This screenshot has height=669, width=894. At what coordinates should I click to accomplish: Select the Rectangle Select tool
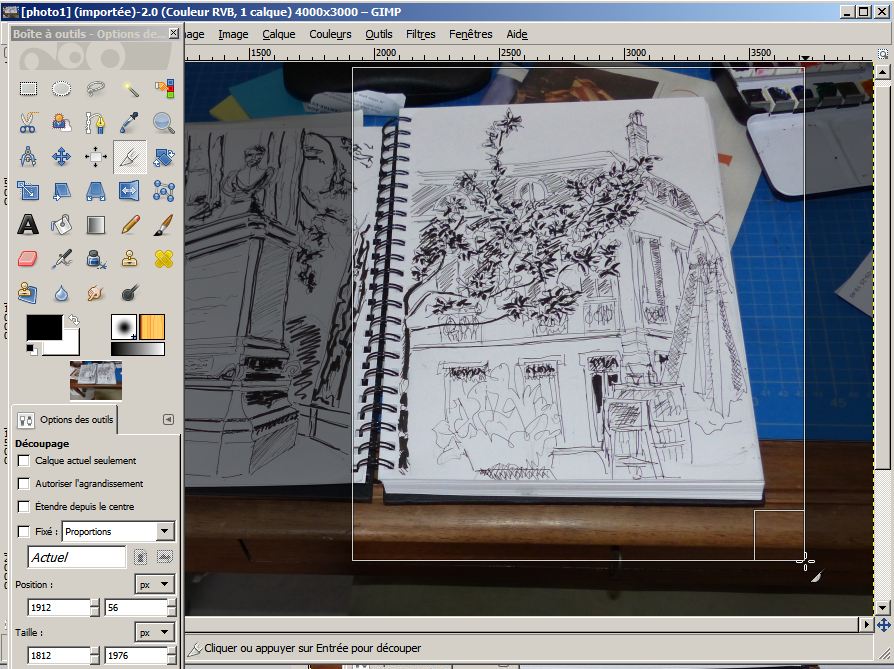click(x=28, y=88)
